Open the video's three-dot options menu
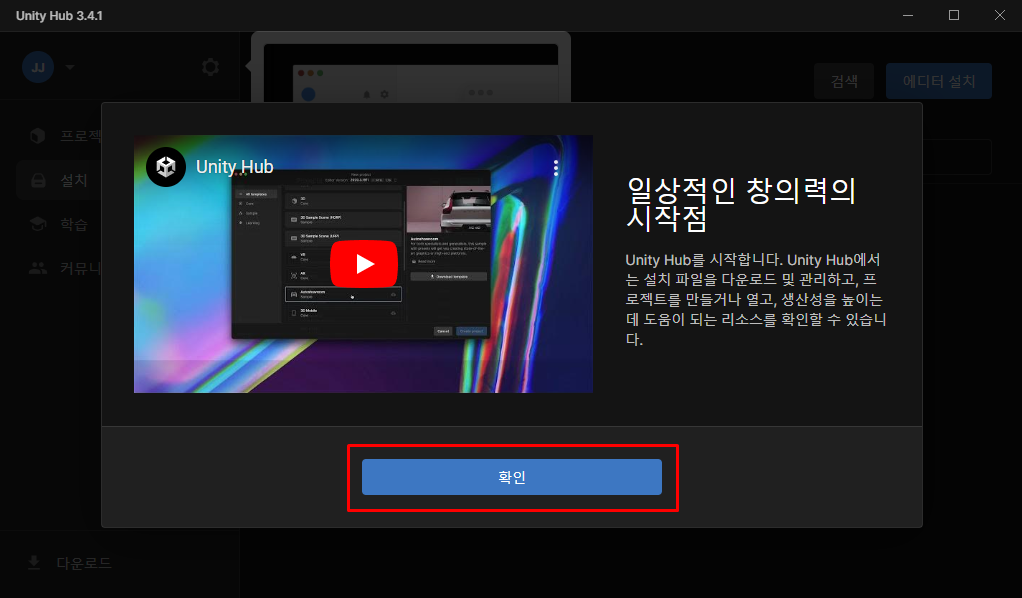 [556, 168]
